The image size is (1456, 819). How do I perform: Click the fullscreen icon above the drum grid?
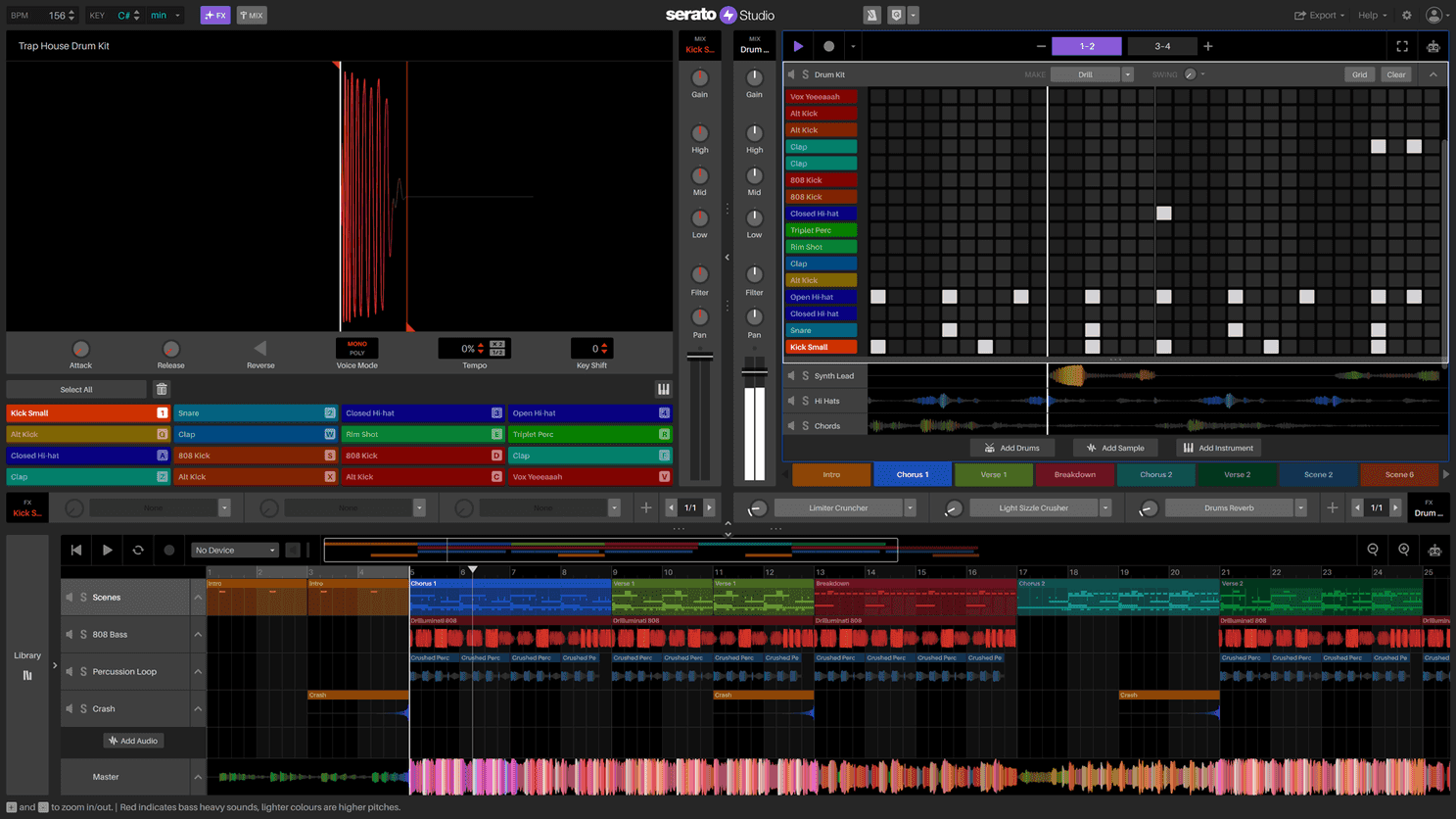1402,45
